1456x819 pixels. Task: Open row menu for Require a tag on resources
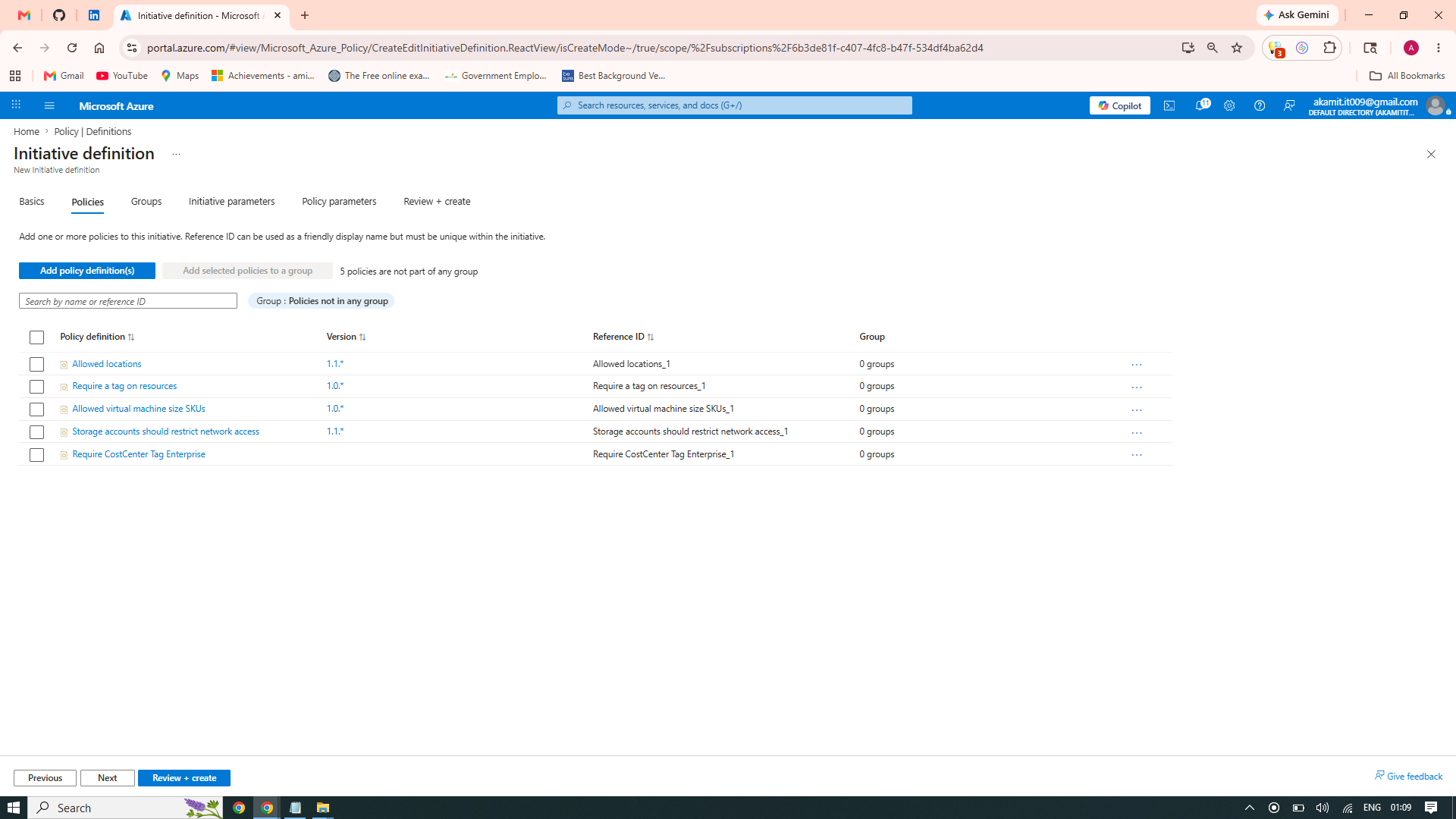point(1136,388)
